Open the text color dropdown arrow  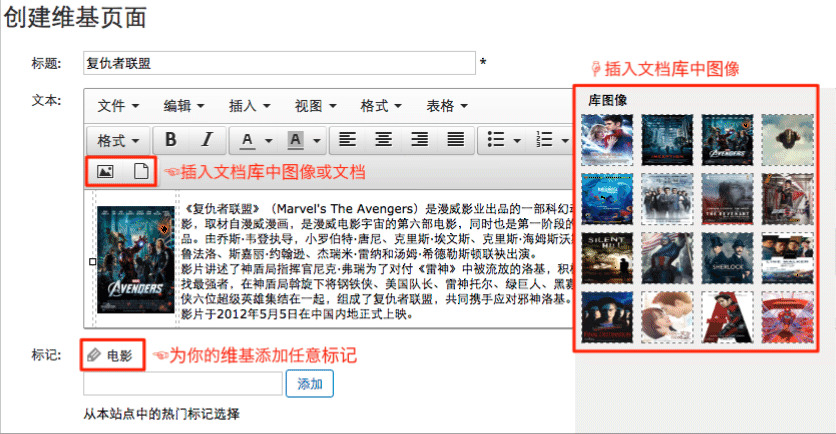click(x=268, y=141)
